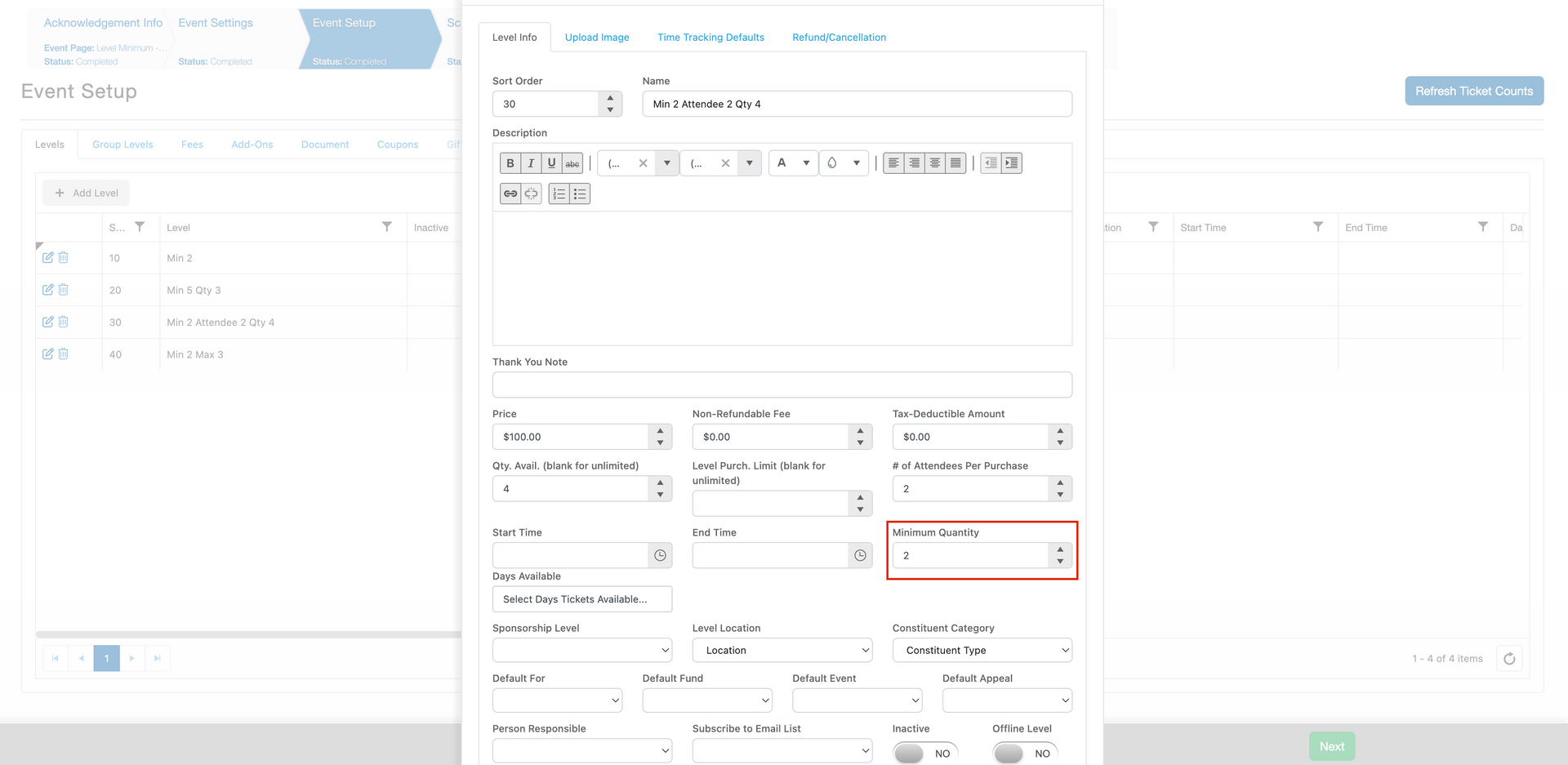Align description text left
This screenshot has width=1568, height=765.
pyautogui.click(x=893, y=163)
